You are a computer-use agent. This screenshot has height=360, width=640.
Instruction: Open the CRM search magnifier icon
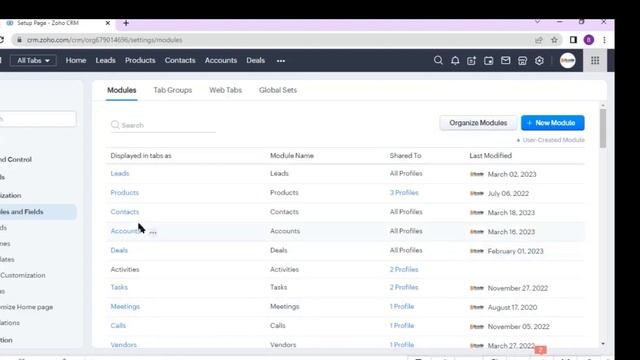438,60
